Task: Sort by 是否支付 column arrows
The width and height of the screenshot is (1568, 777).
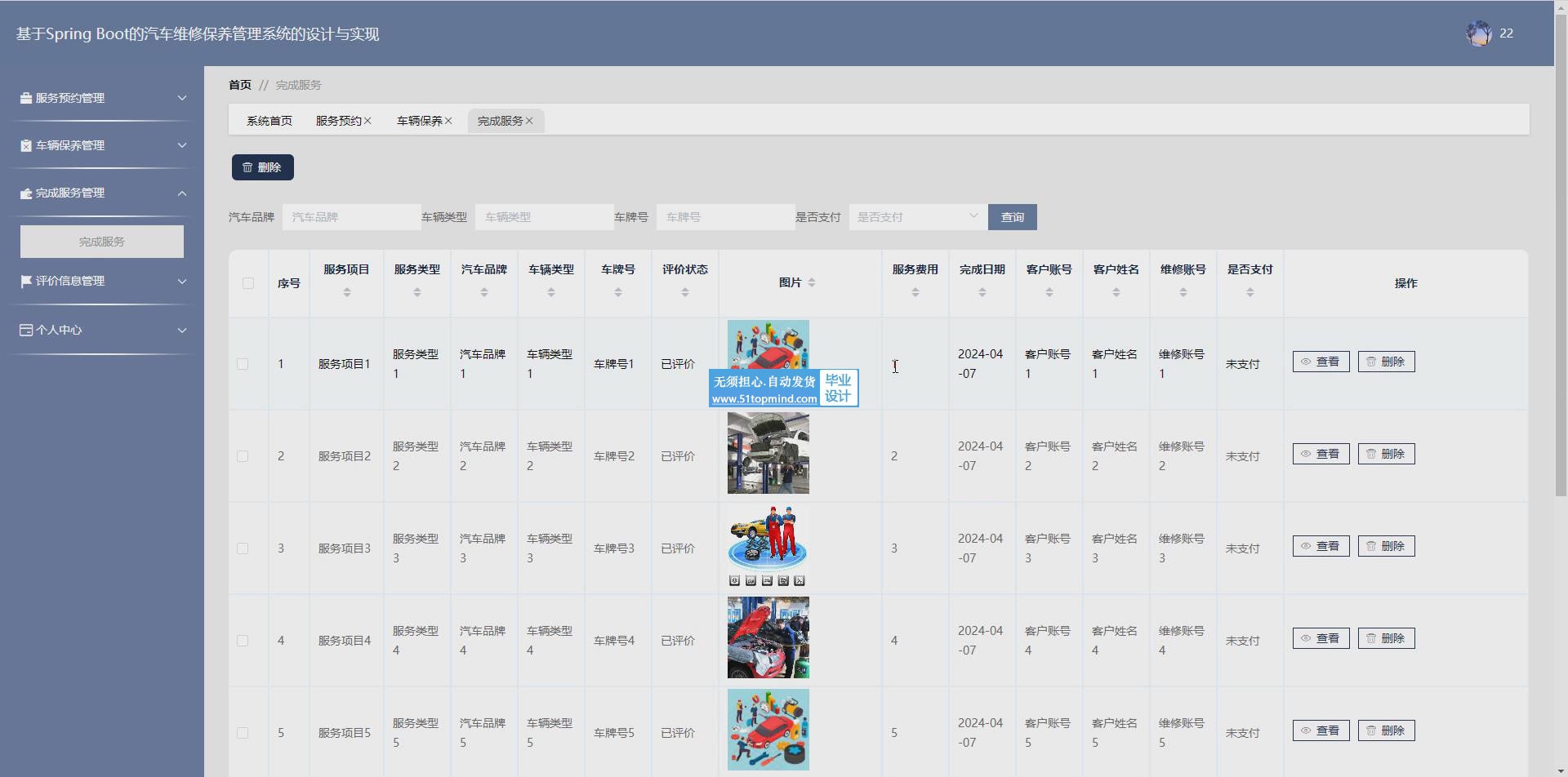Action: click(1250, 292)
